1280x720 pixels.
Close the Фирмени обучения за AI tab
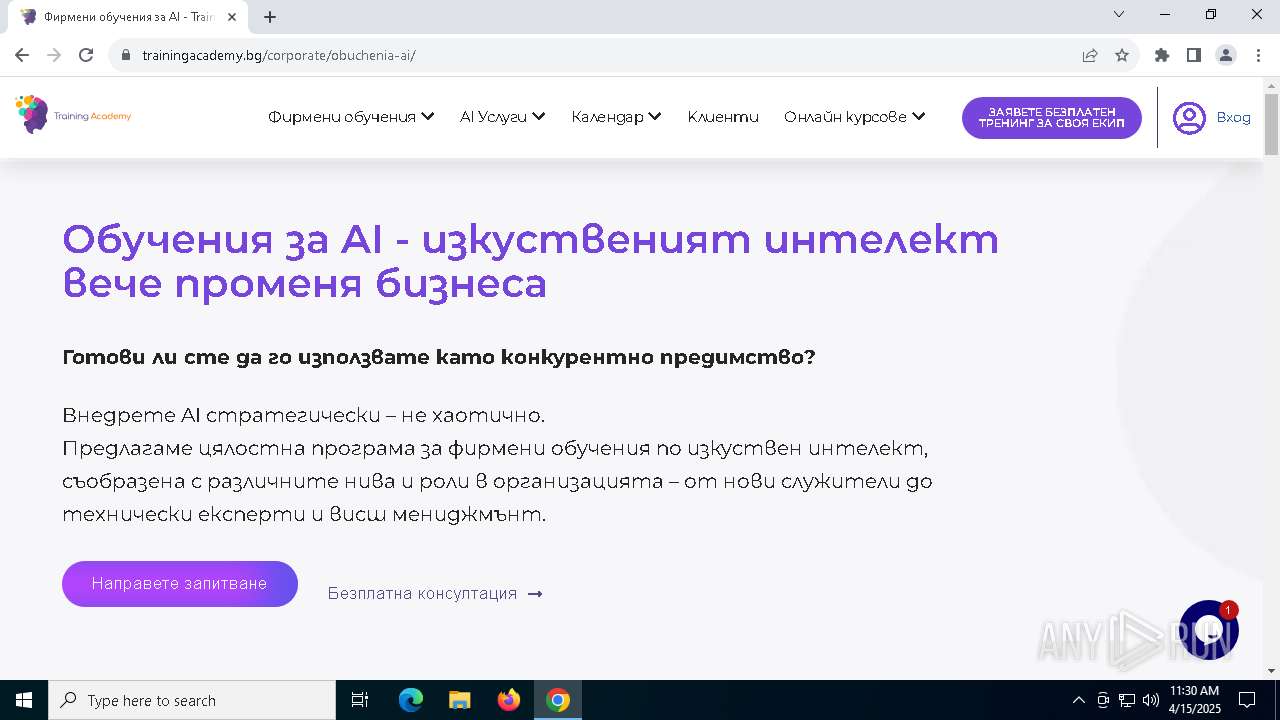pos(233,17)
